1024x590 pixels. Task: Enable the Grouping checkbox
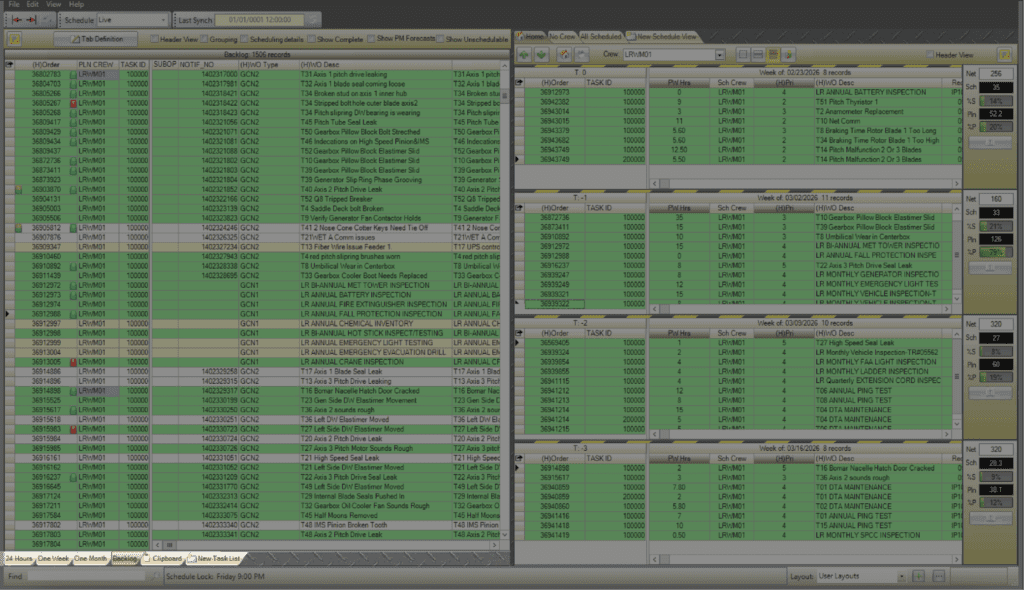coord(204,38)
